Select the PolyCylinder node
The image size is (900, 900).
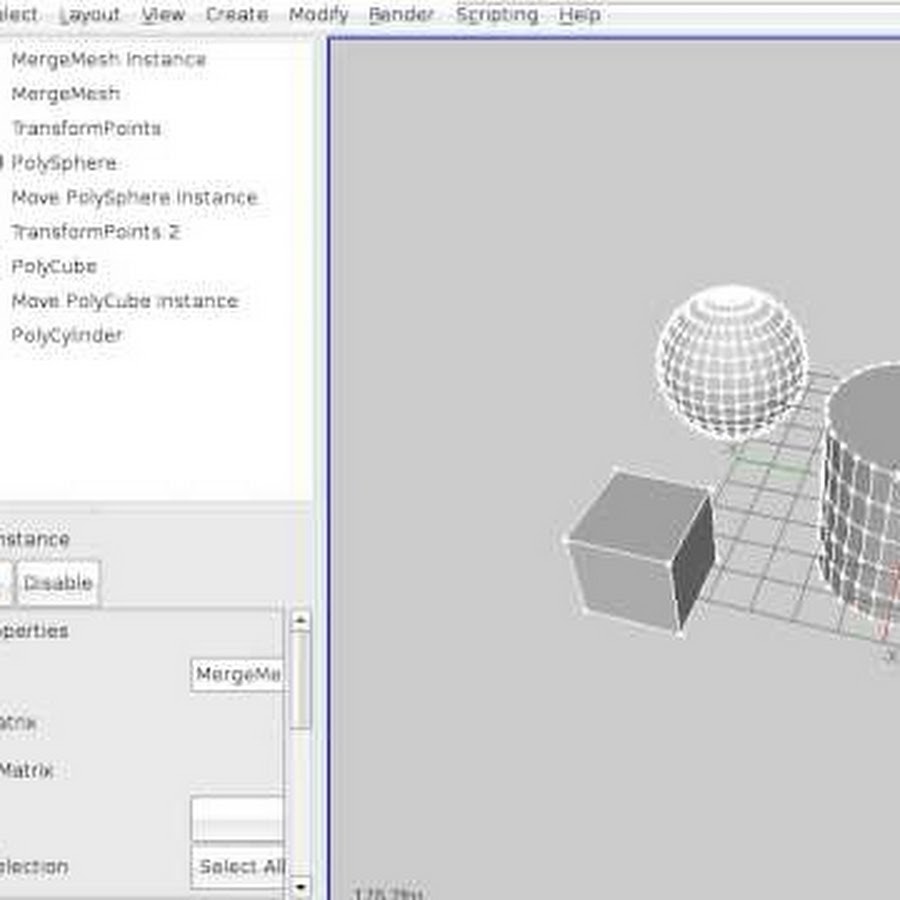[x=67, y=335]
